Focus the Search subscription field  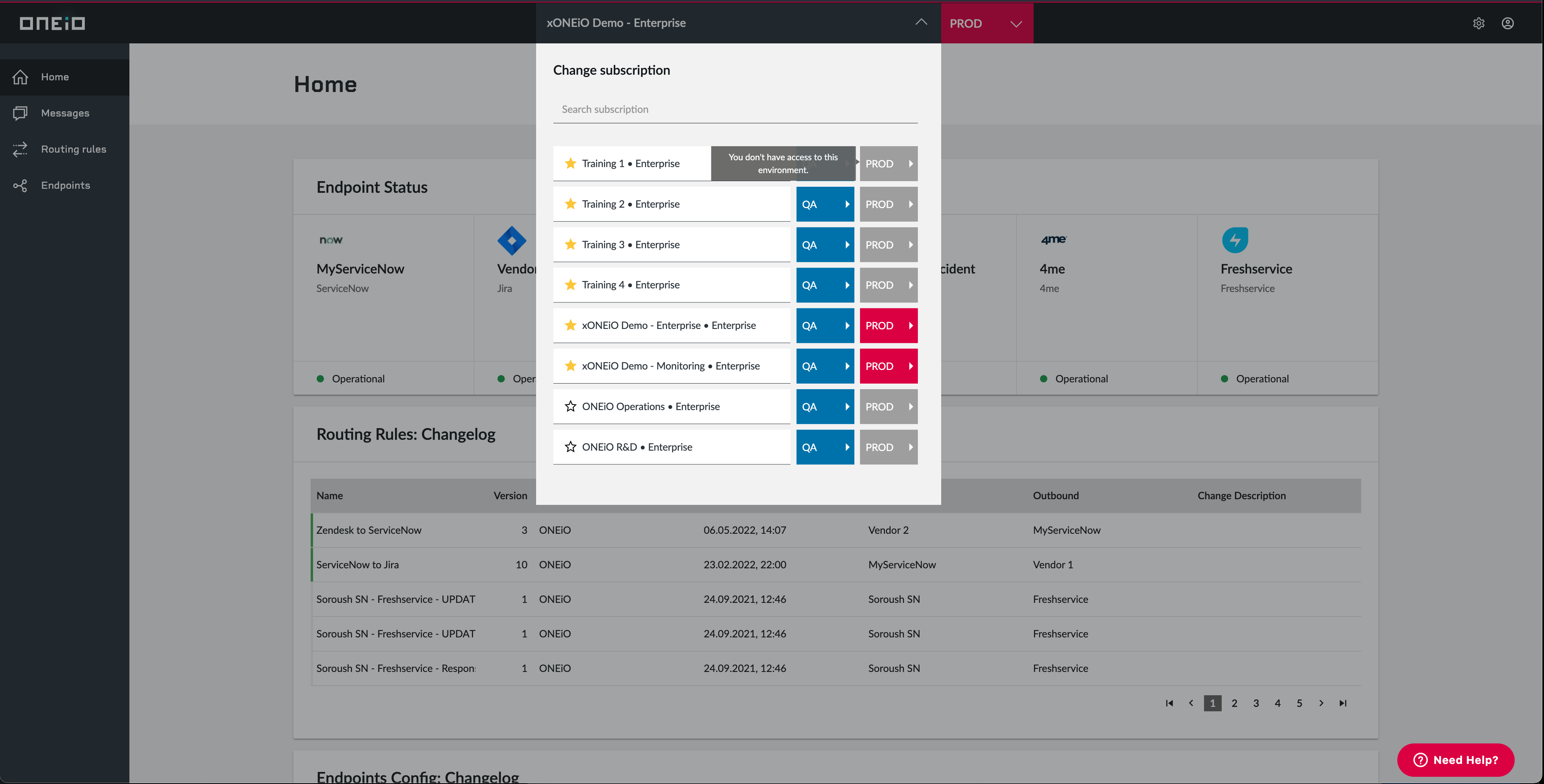pos(735,109)
